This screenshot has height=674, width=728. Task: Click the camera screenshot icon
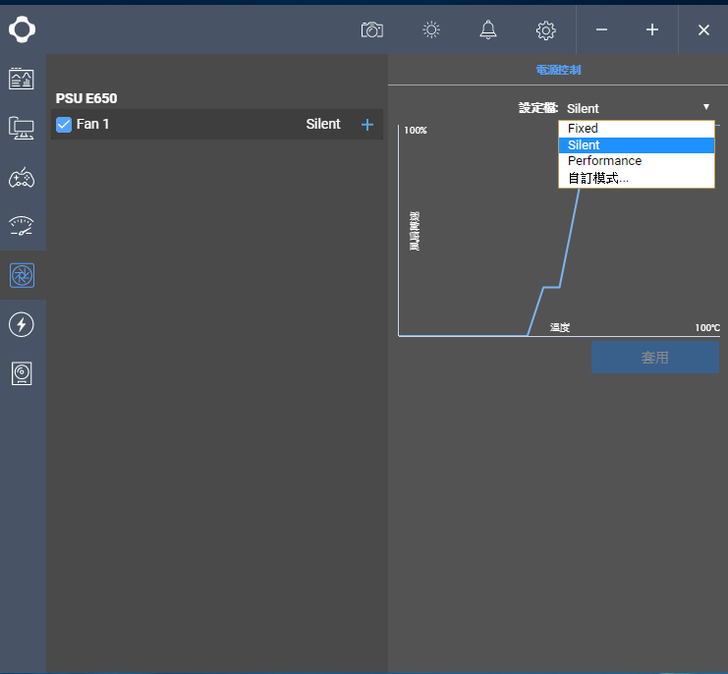(372, 30)
